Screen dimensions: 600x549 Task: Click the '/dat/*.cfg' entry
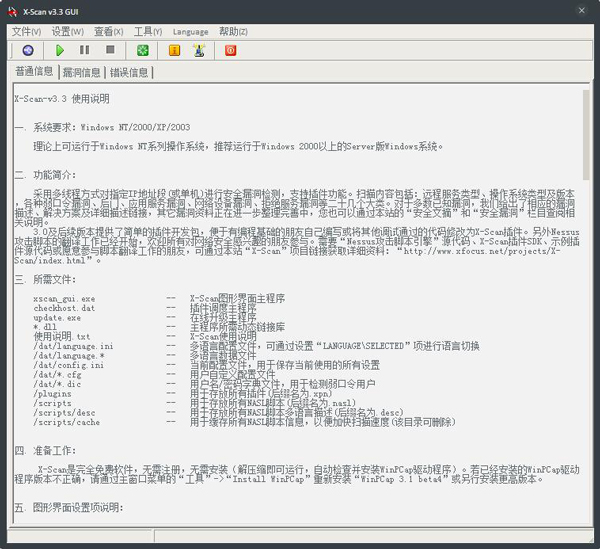coord(57,375)
